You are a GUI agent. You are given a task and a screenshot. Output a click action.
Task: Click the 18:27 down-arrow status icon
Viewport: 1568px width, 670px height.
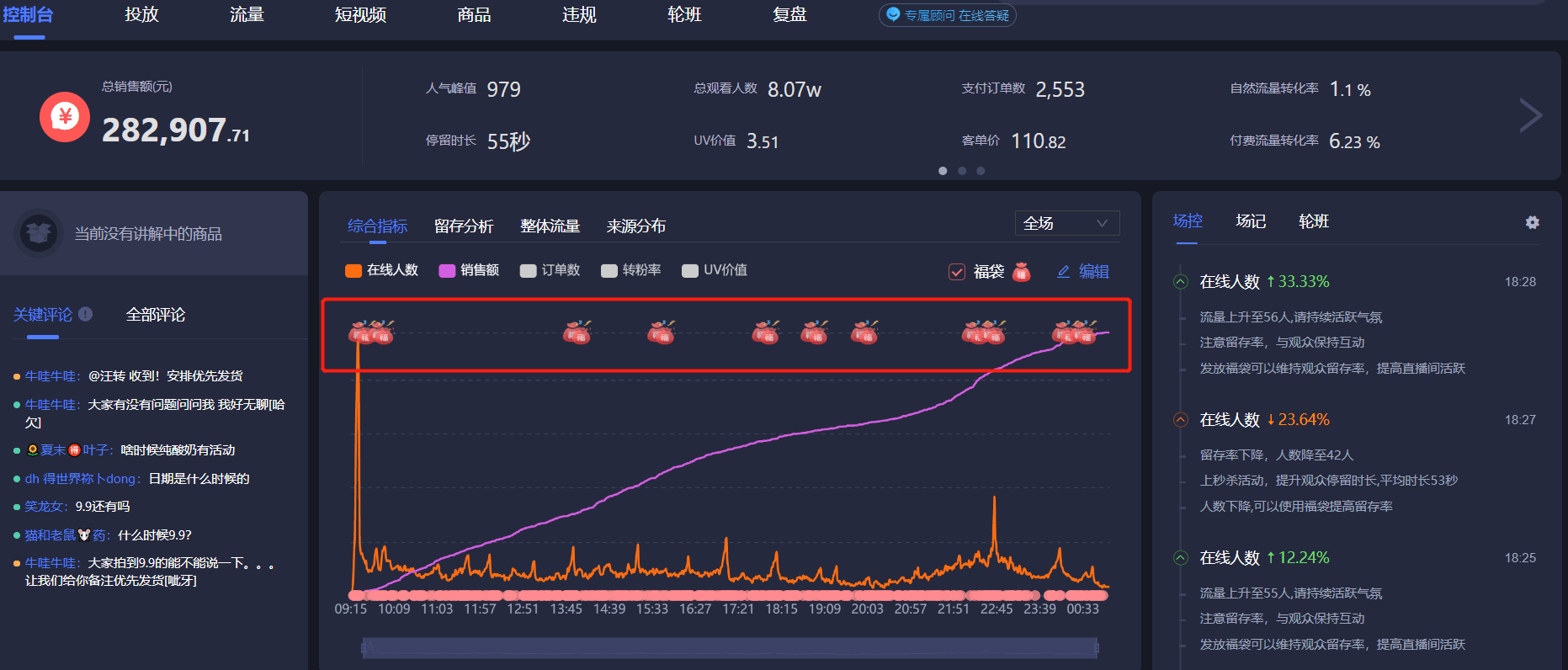pos(1181,420)
